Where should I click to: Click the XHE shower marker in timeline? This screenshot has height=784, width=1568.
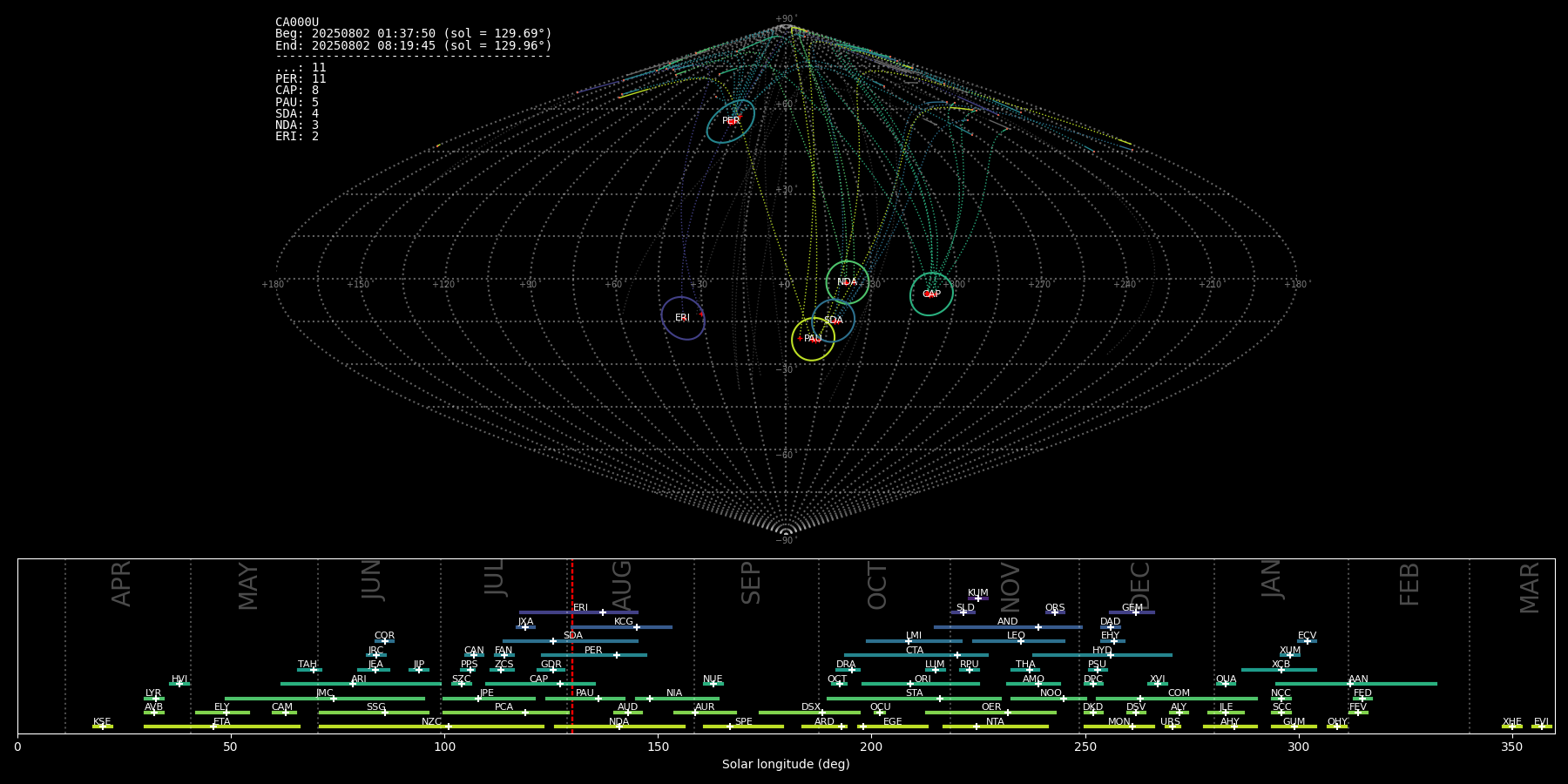(x=1512, y=727)
